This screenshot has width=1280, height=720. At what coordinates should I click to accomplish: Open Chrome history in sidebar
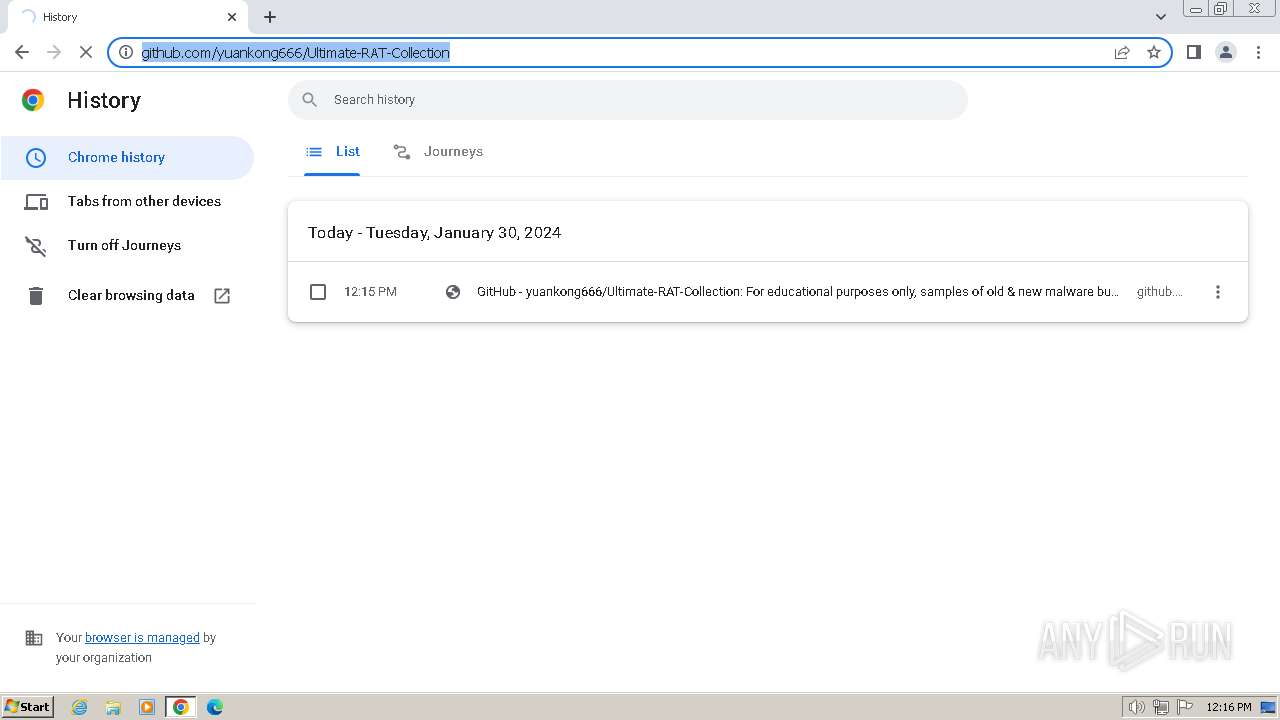pyautogui.click(x=127, y=157)
